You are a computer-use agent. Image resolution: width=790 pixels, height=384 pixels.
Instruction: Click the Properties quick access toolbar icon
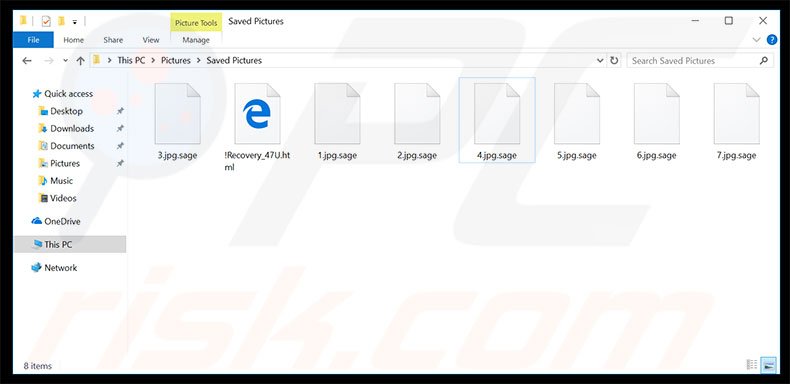[x=46, y=21]
